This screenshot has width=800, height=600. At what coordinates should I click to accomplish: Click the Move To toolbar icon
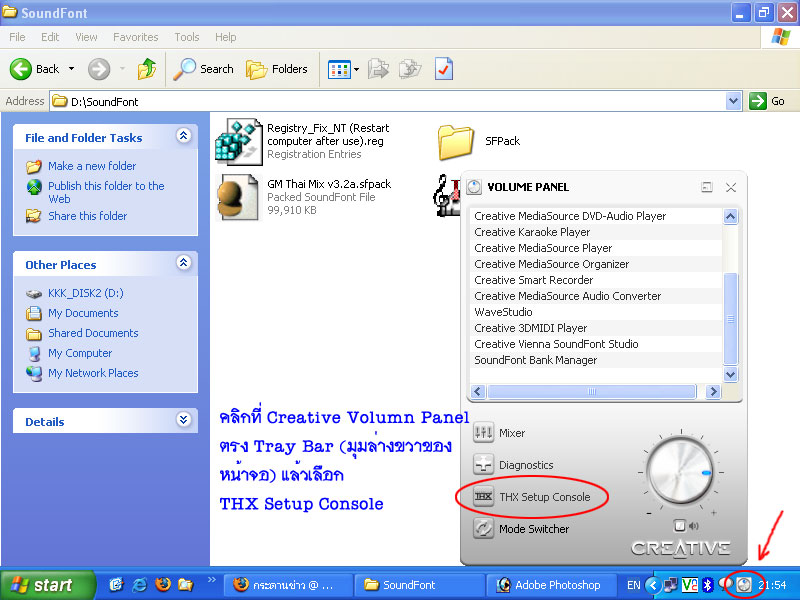(x=378, y=69)
